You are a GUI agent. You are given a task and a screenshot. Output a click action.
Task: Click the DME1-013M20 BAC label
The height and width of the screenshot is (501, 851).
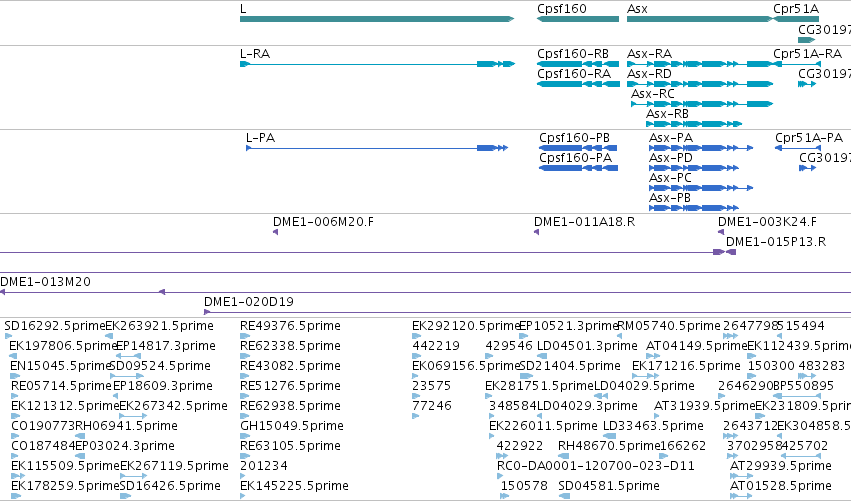click(x=46, y=282)
